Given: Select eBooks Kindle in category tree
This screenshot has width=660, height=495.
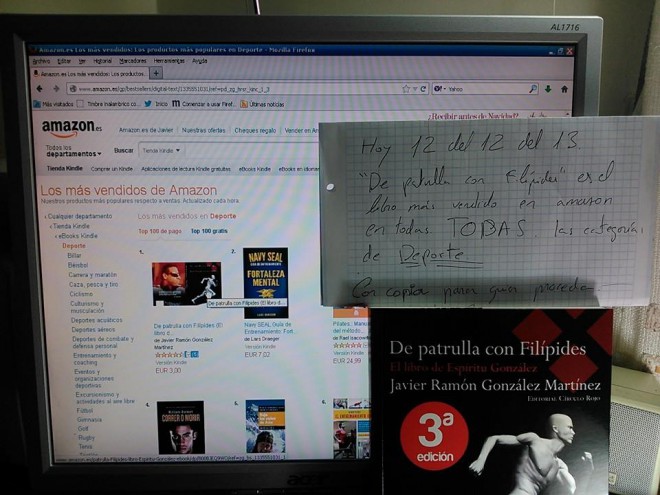Looking at the screenshot, I should tap(78, 236).
